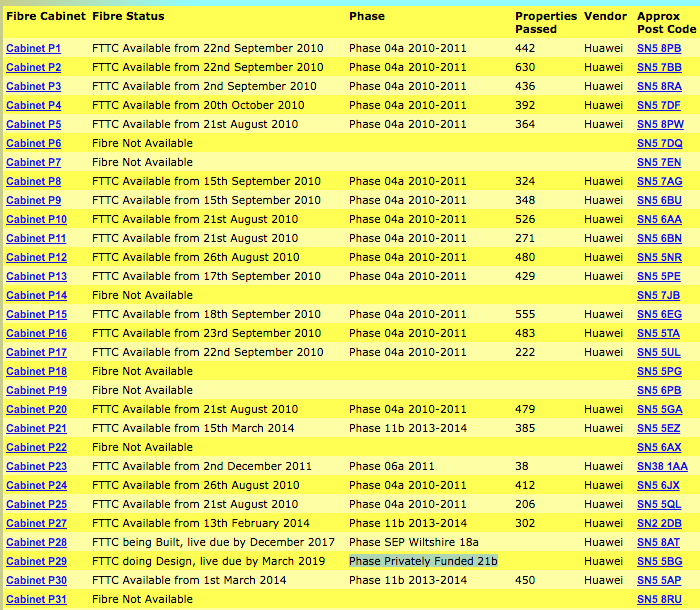Open the Cabinet P15 link

click(37, 314)
